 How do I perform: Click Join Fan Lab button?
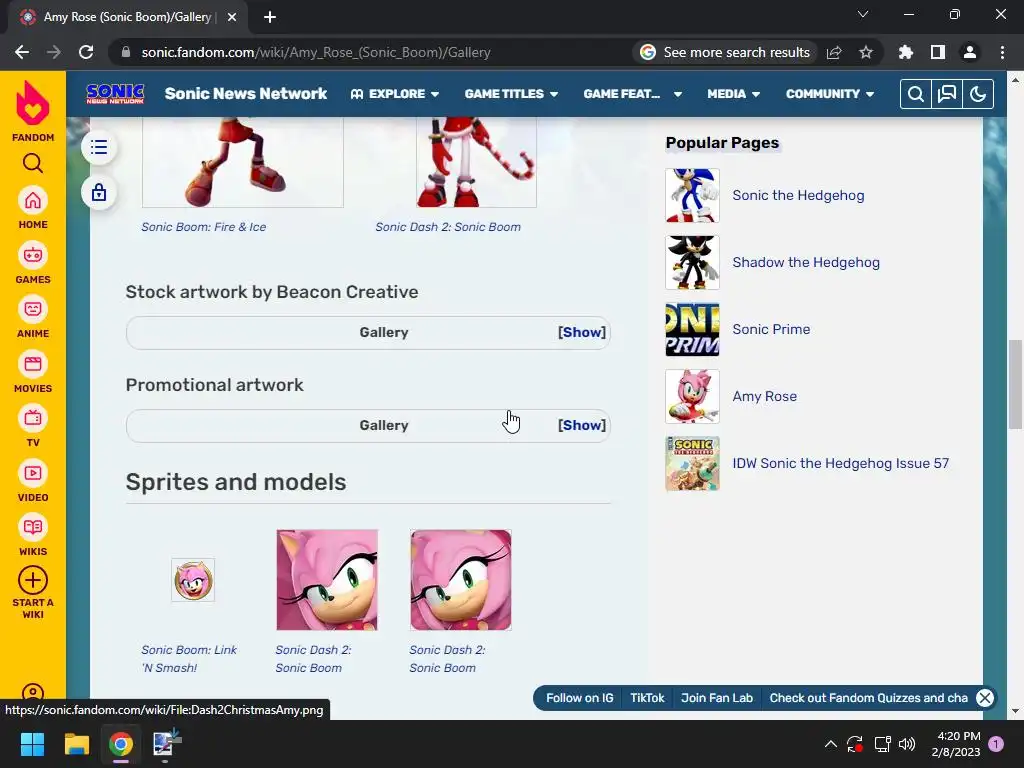click(x=716, y=697)
